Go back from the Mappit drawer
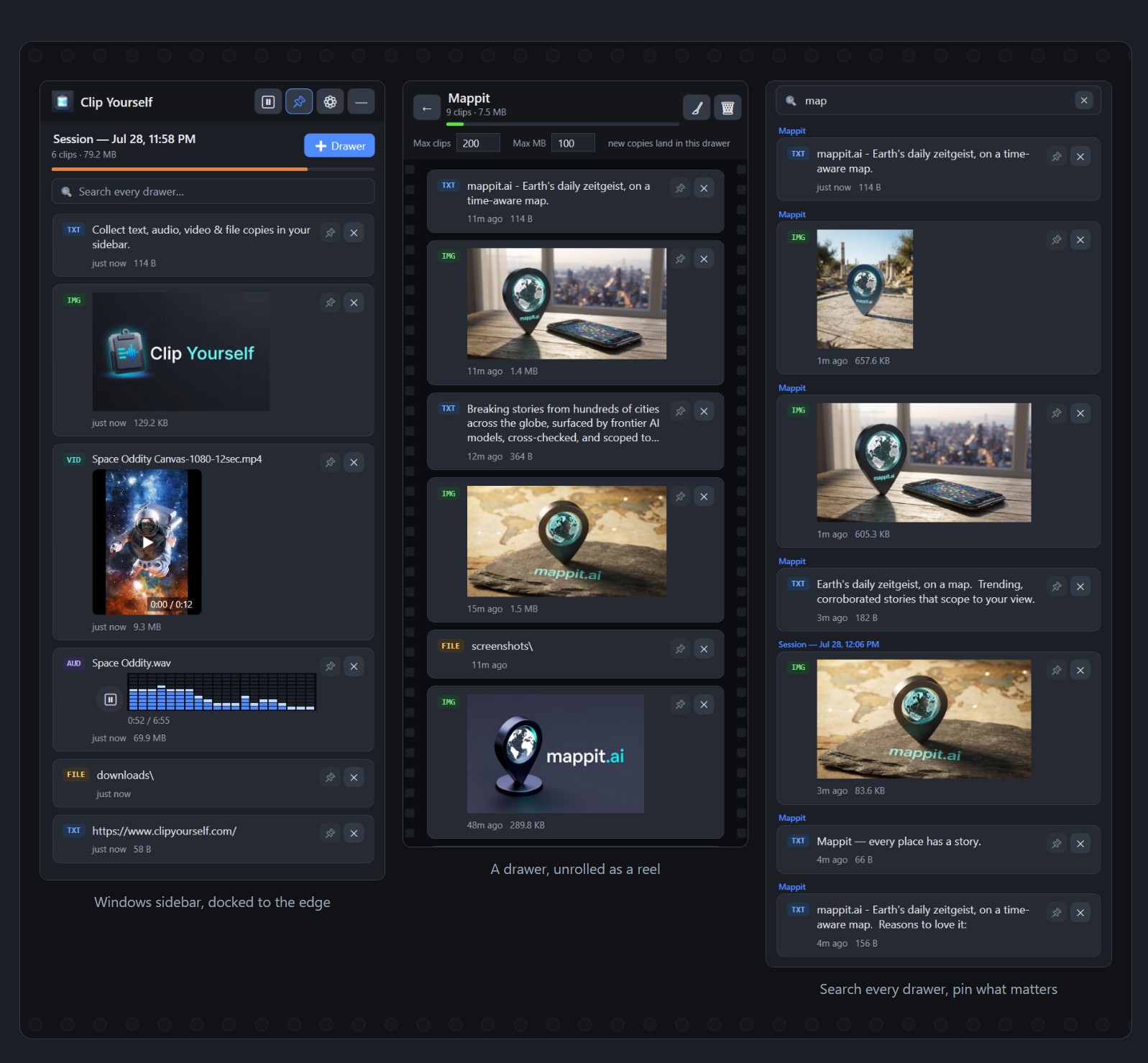This screenshot has height=1063, width=1148. pos(427,108)
